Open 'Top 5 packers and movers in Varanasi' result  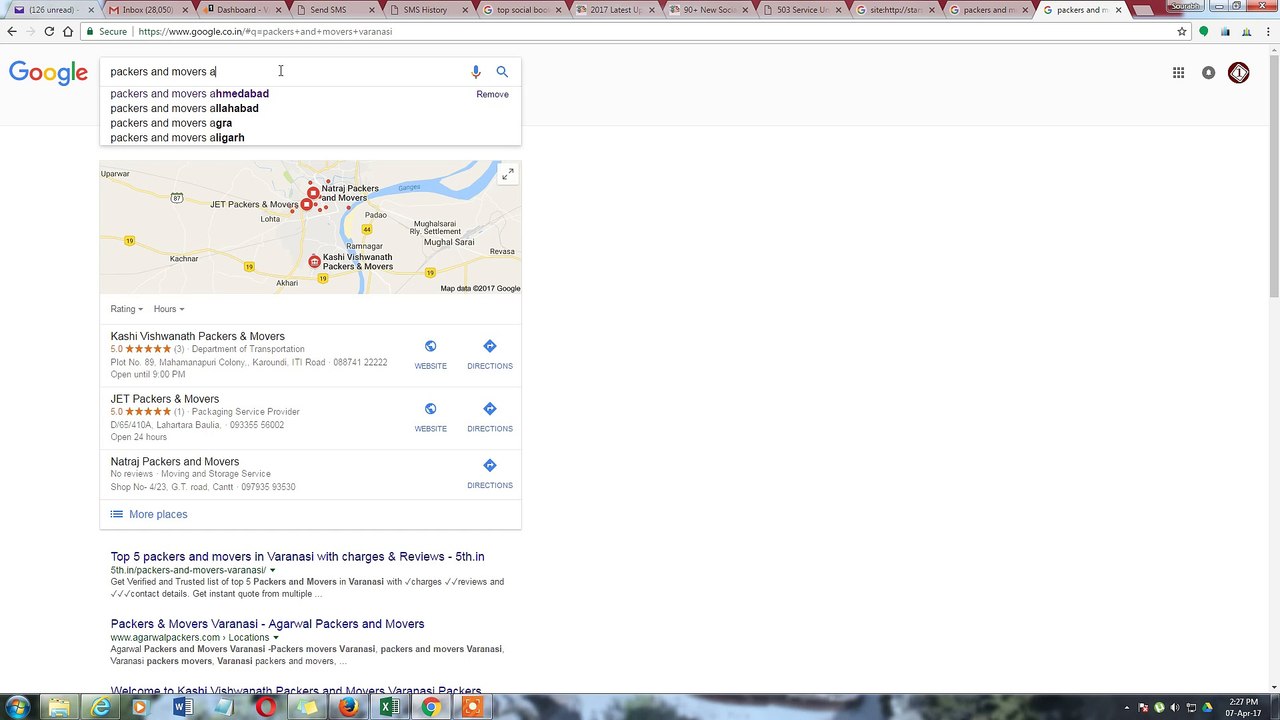pyautogui.click(x=297, y=557)
